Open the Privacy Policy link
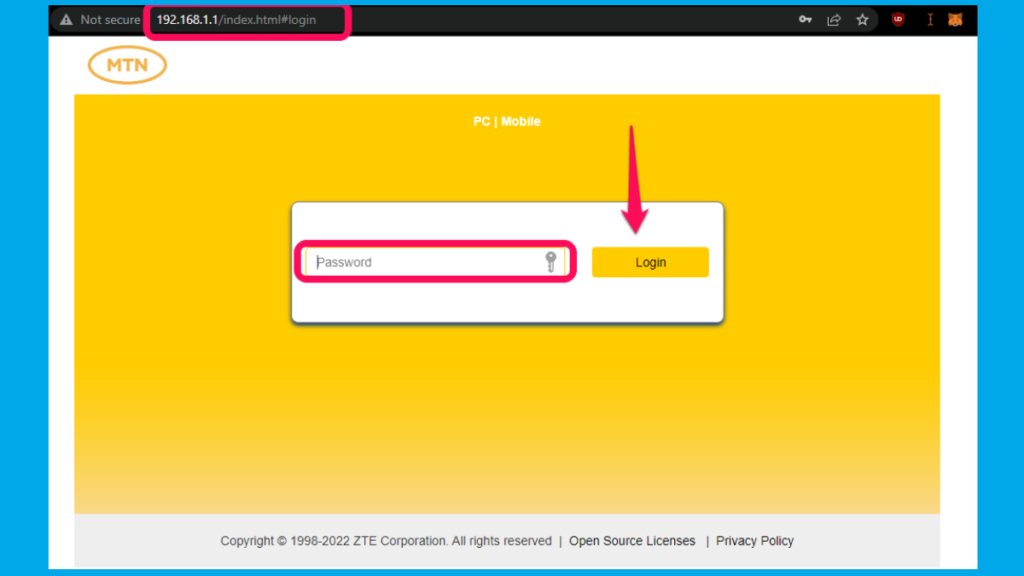The image size is (1024, 576). (x=755, y=541)
